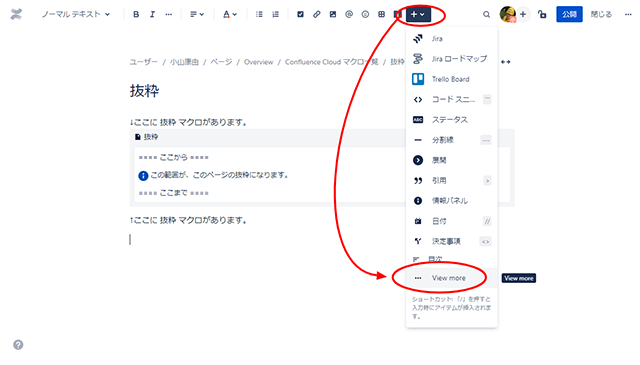Click the blue info icon in excerpt

pyautogui.click(x=143, y=176)
